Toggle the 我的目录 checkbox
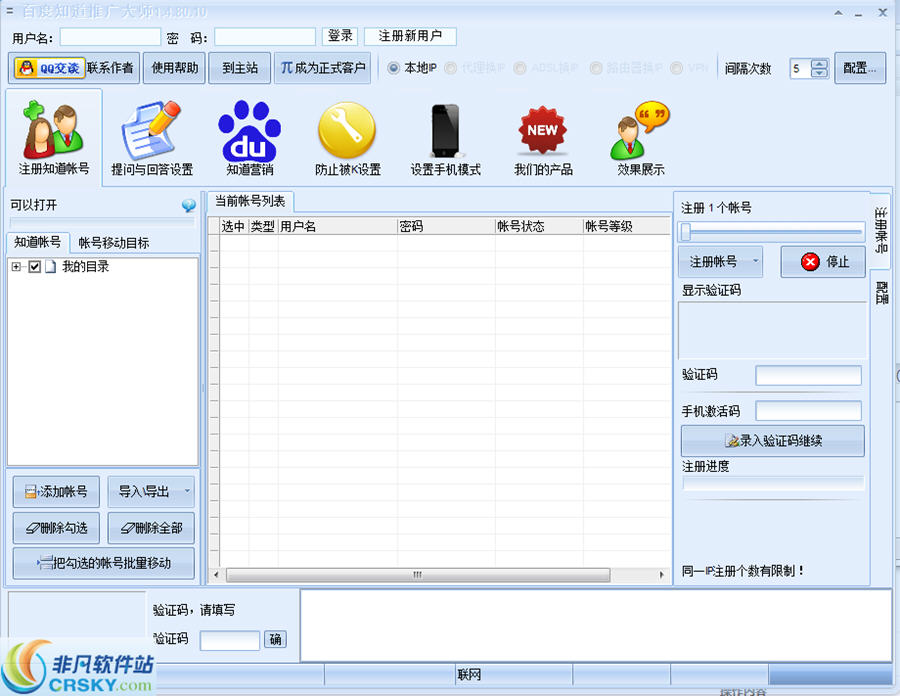The height and width of the screenshot is (696, 900). click(x=34, y=267)
